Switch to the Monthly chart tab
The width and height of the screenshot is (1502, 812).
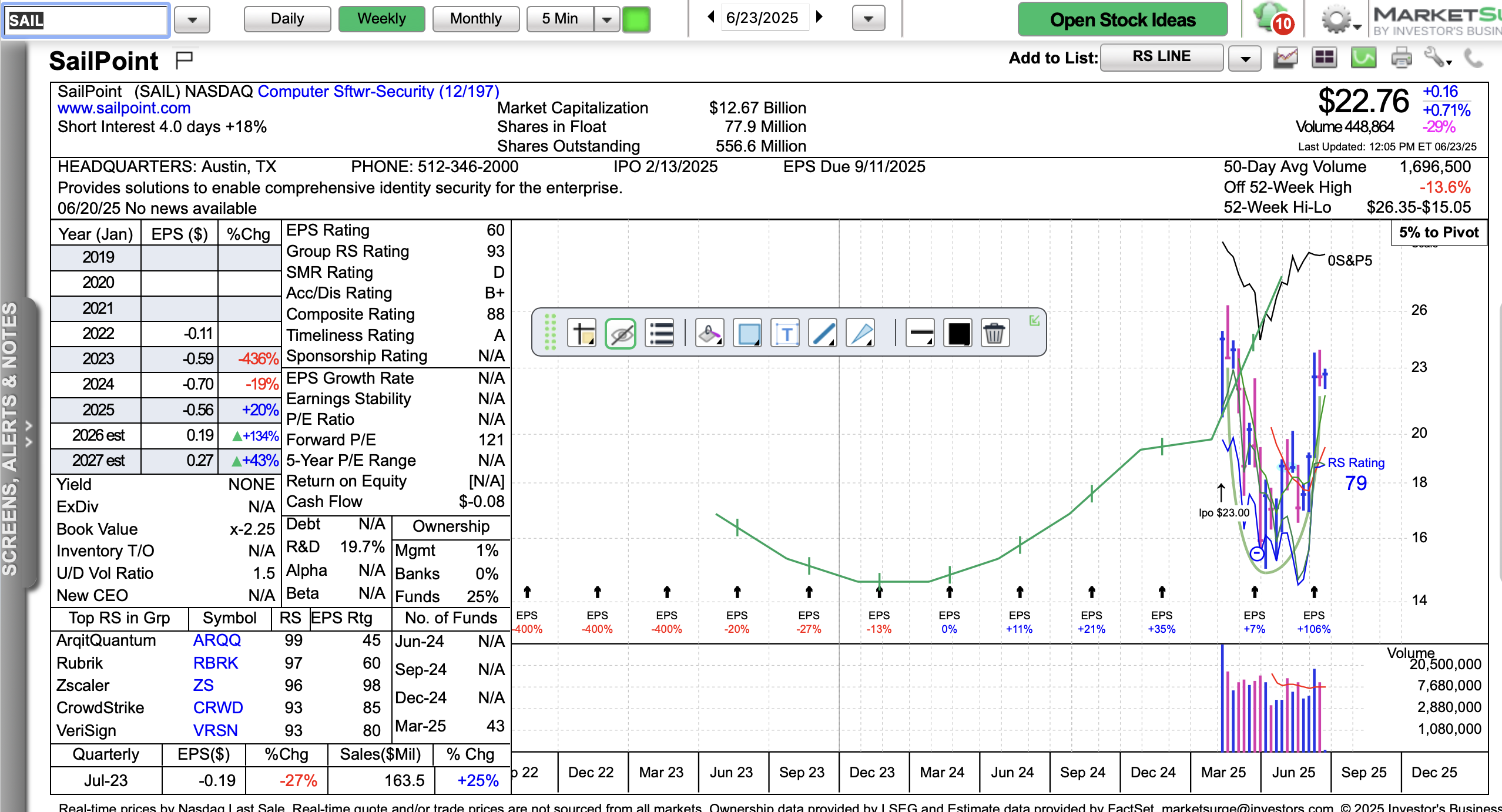475,19
